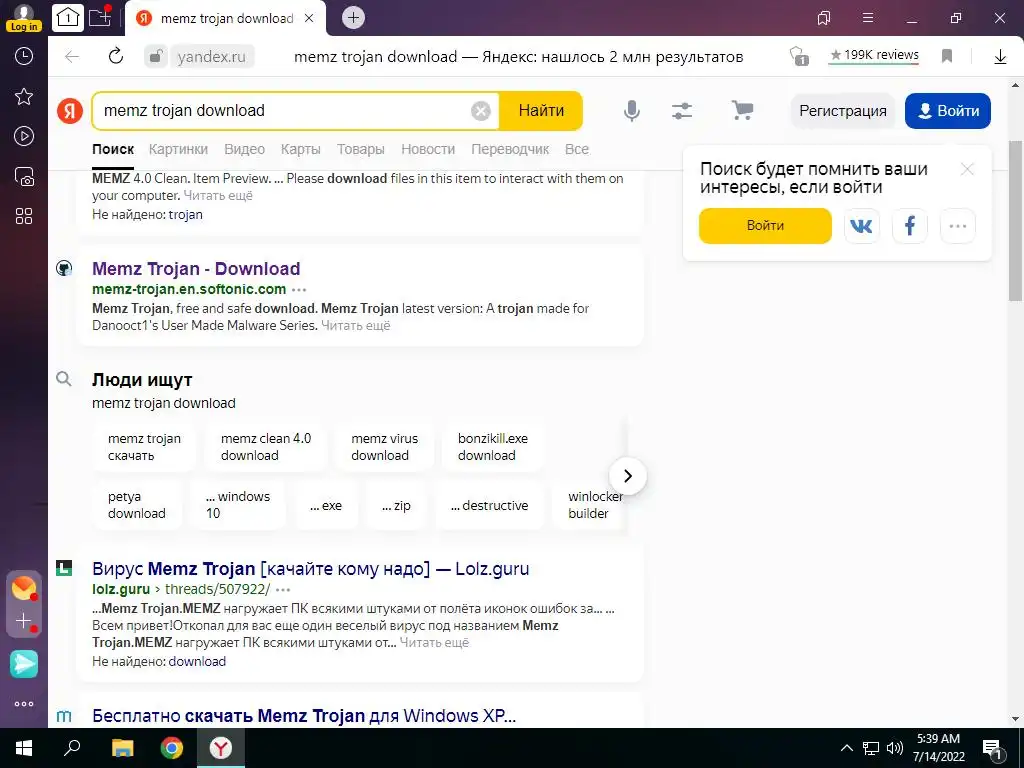Image resolution: width=1024 pixels, height=768 pixels.
Task: Open the Windows Start menu
Action: (x=24, y=748)
